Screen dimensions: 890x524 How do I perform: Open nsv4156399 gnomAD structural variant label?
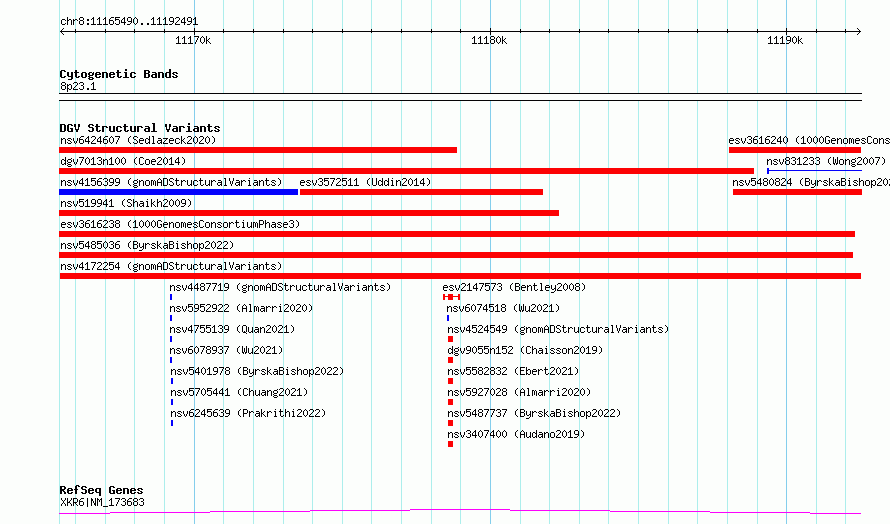[x=171, y=182]
